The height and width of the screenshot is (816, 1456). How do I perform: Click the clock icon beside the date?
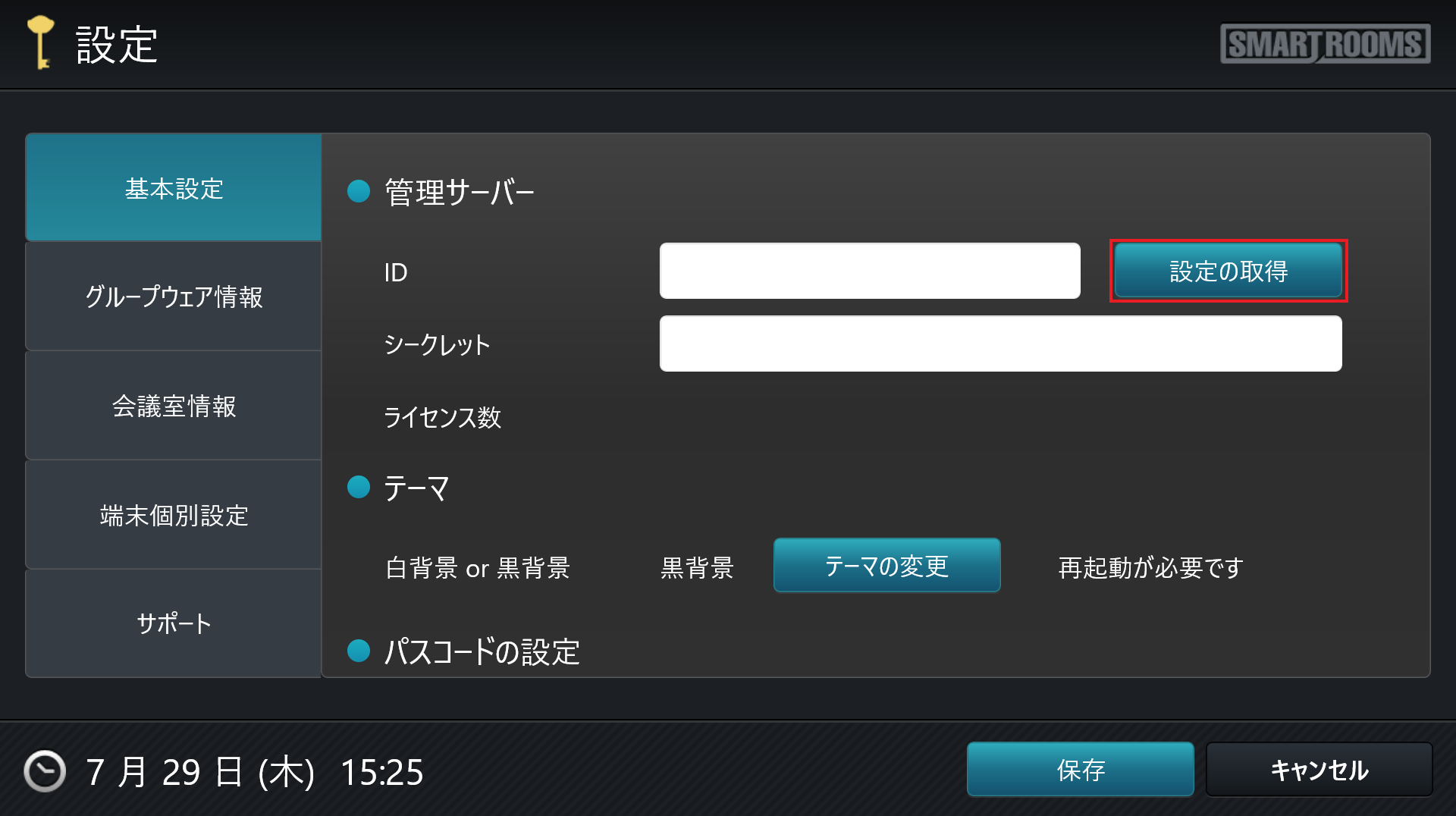pyautogui.click(x=45, y=771)
